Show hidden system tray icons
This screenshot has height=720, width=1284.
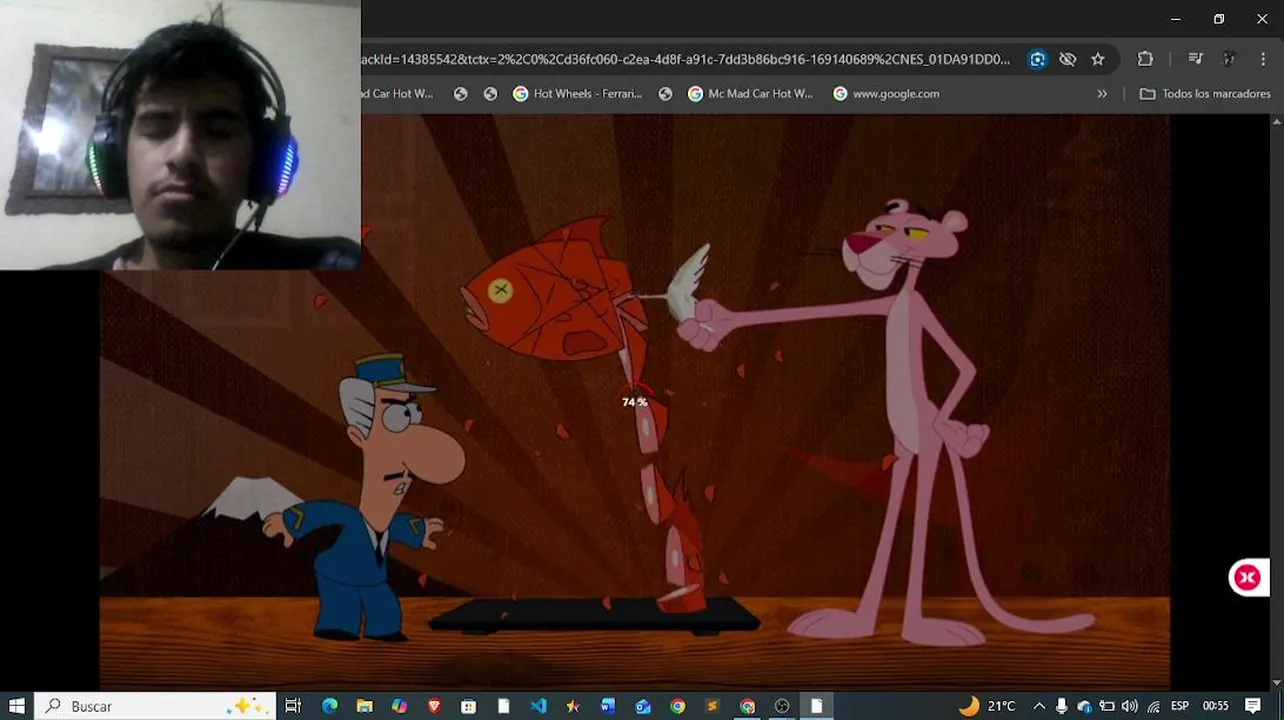tap(1039, 706)
